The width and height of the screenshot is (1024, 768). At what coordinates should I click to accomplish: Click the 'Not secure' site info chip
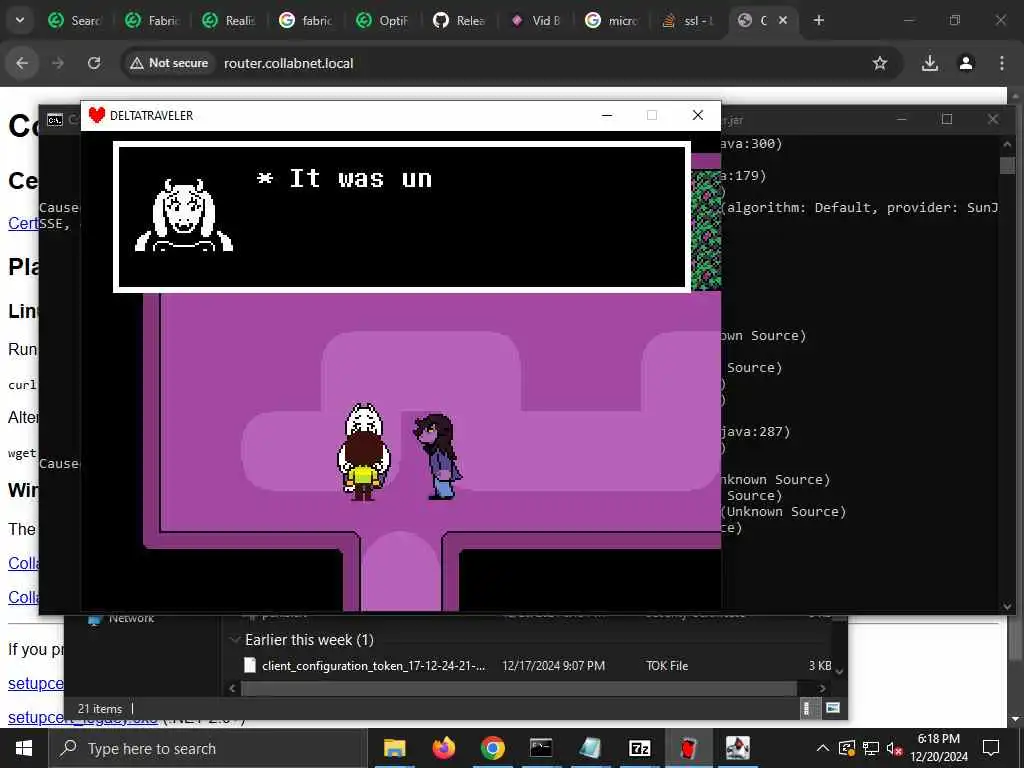click(x=169, y=63)
